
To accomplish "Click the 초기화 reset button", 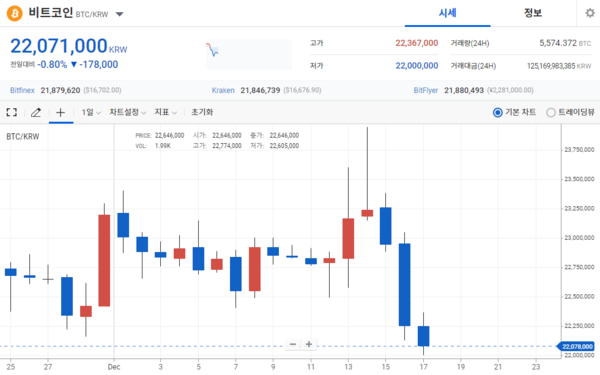I will tap(202, 112).
